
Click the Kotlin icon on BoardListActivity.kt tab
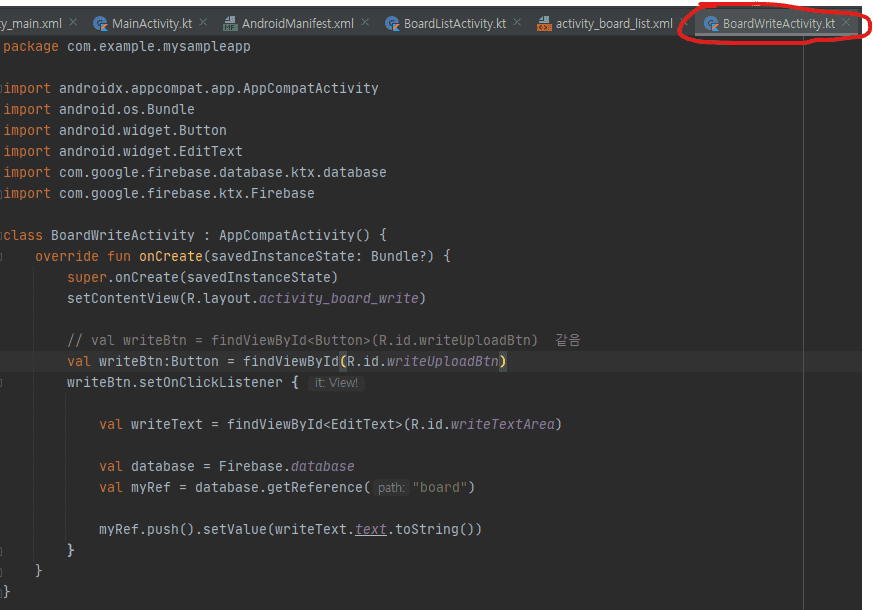pos(392,23)
